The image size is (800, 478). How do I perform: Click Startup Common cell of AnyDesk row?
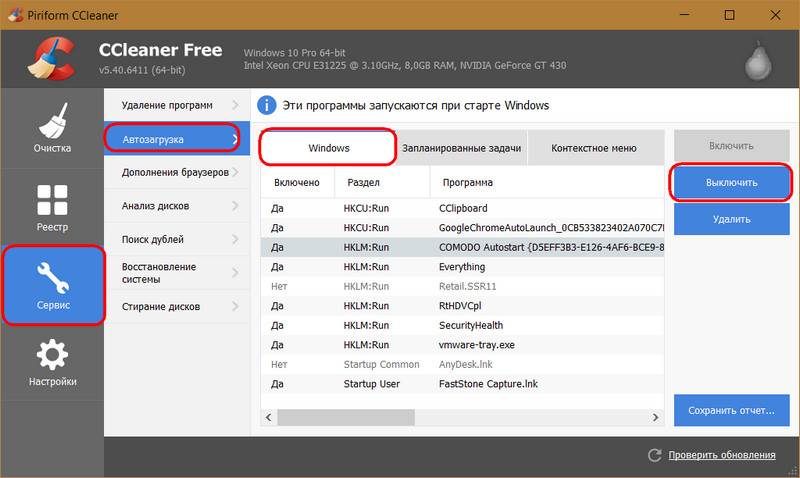pos(381,364)
